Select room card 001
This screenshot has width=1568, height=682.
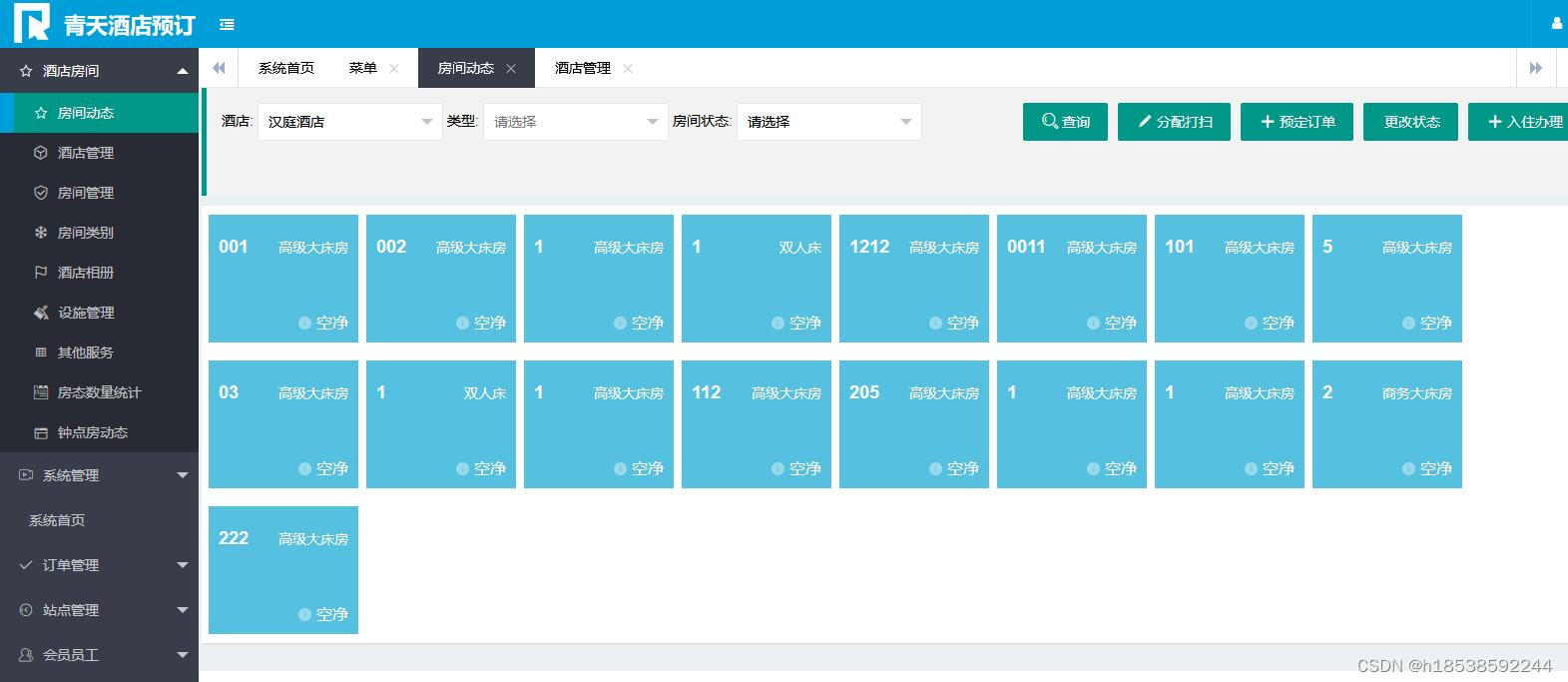click(x=283, y=279)
